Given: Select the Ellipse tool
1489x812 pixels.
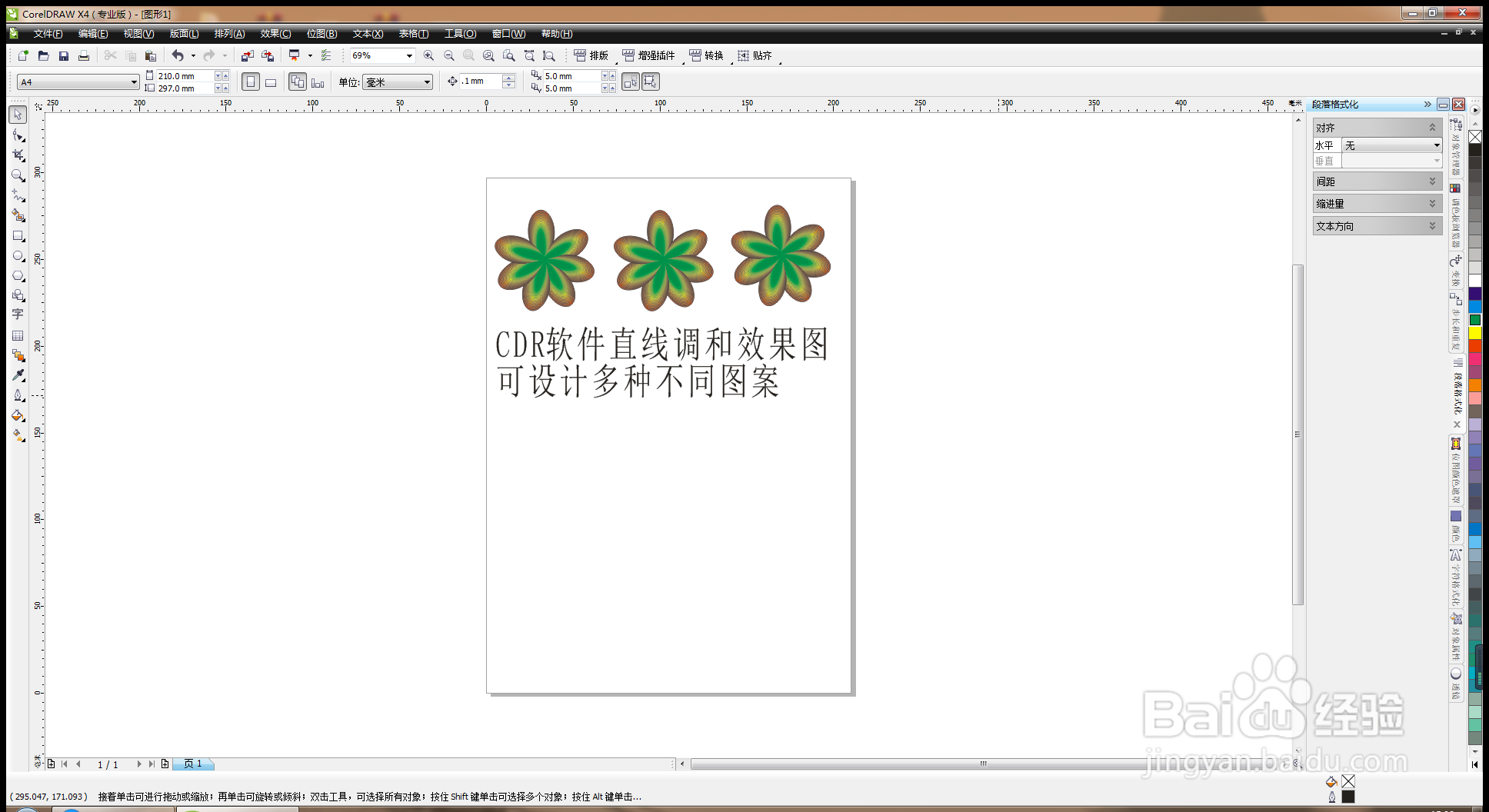Looking at the screenshot, I should 18,256.
